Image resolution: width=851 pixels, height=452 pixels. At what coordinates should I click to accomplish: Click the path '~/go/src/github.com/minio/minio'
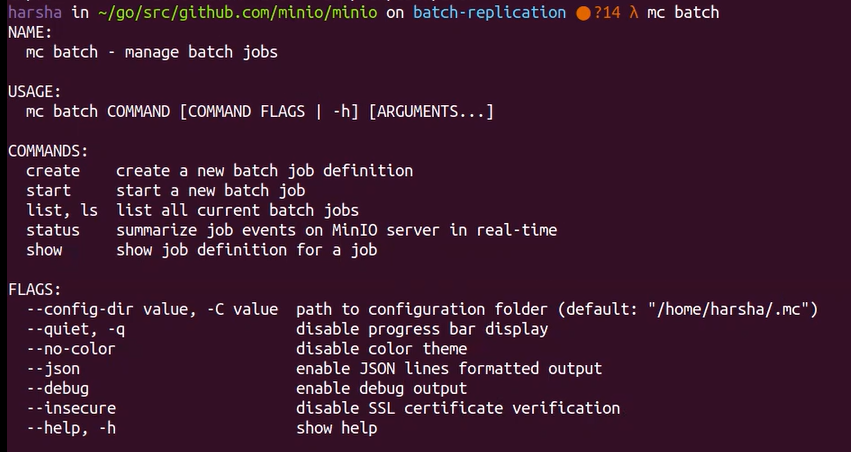point(238,12)
